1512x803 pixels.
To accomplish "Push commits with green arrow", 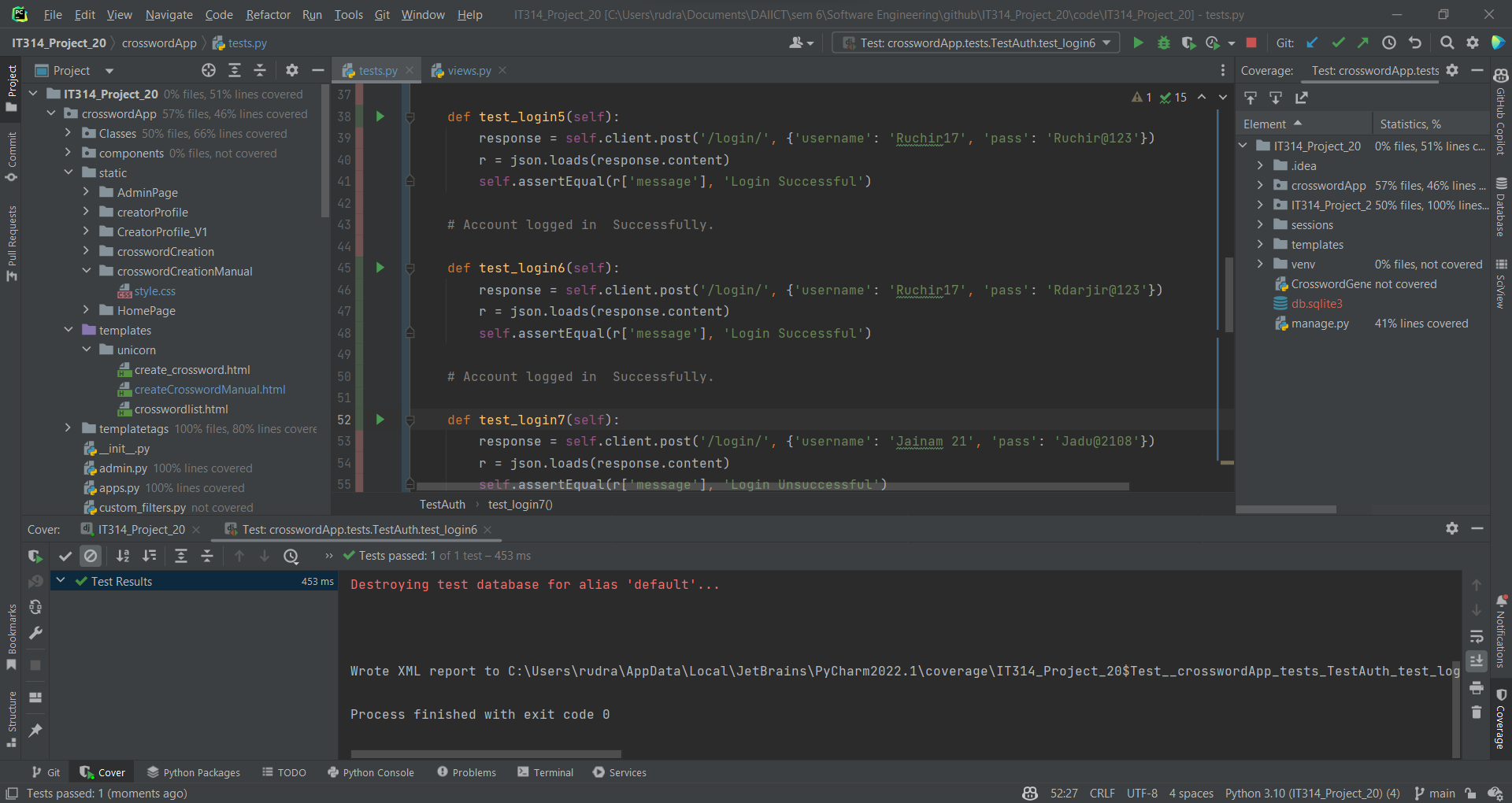I will tap(1363, 43).
